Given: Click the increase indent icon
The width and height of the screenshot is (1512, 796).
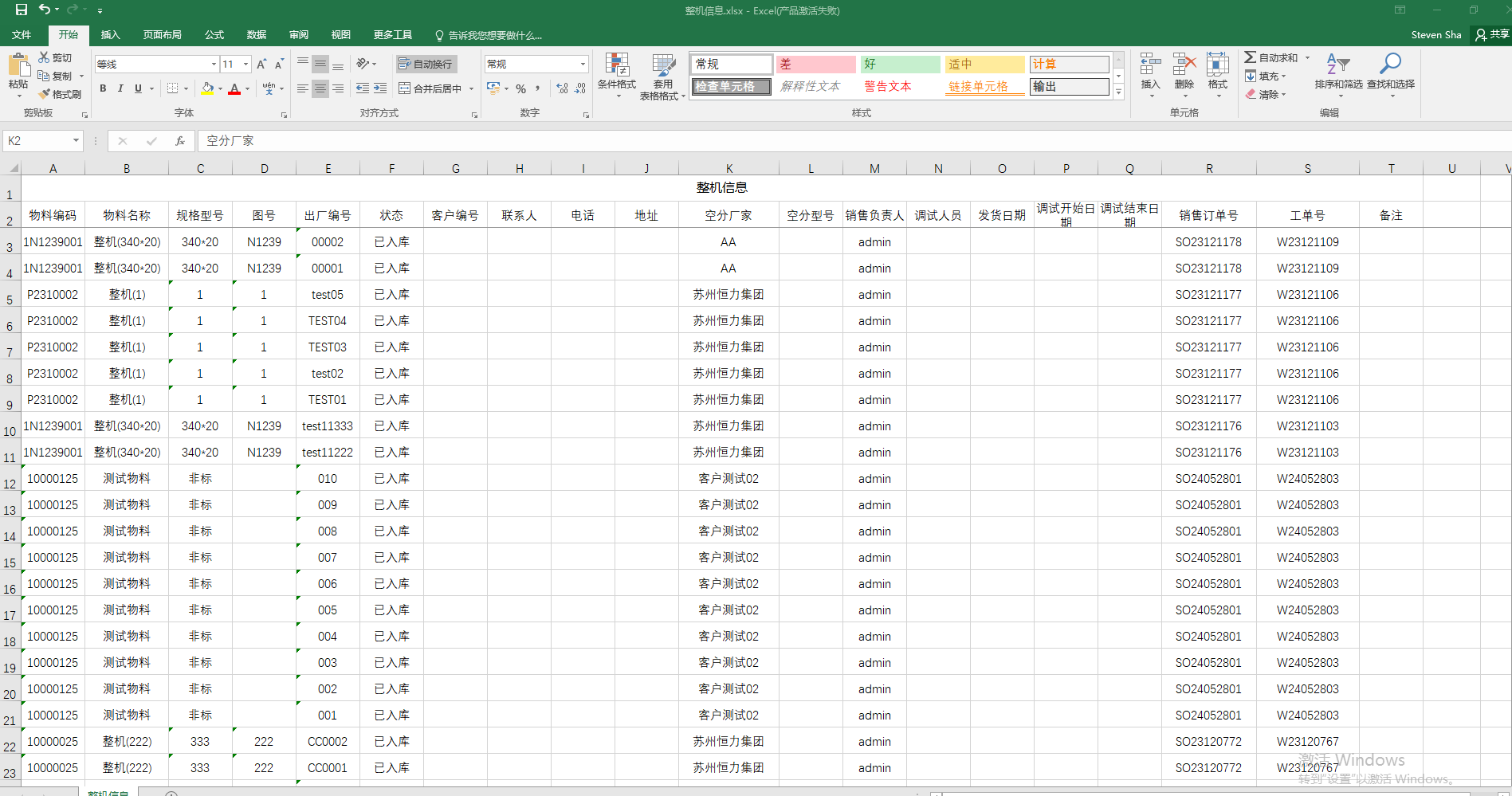Looking at the screenshot, I should [380, 88].
